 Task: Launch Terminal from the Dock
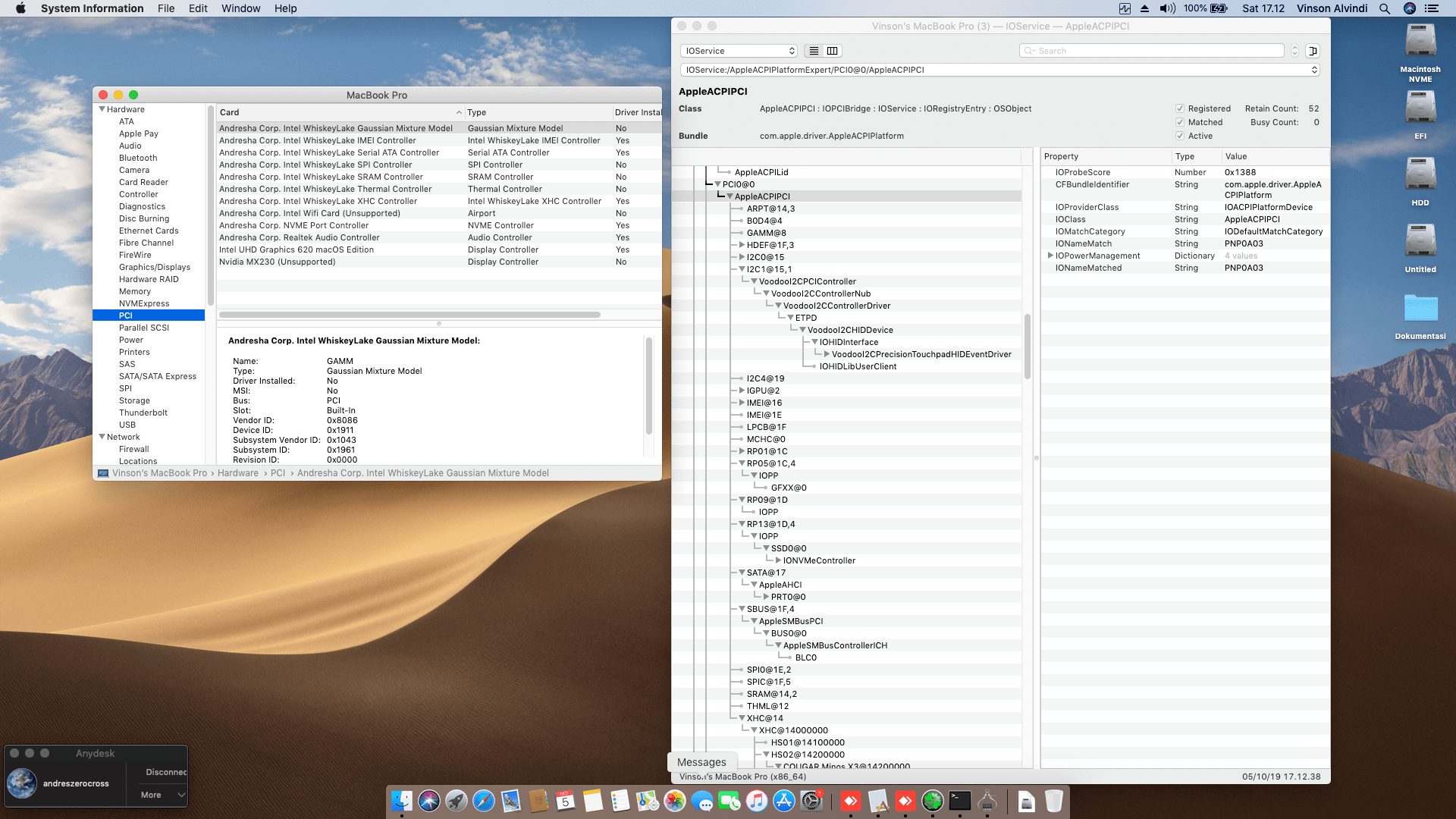coord(959,802)
